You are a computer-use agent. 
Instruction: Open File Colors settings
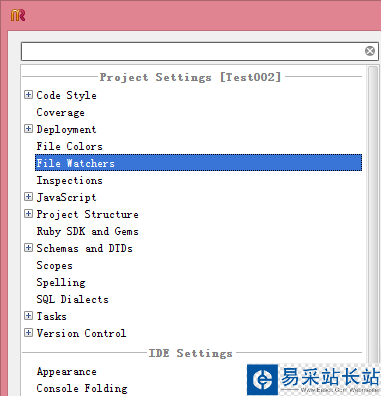[x=69, y=146]
